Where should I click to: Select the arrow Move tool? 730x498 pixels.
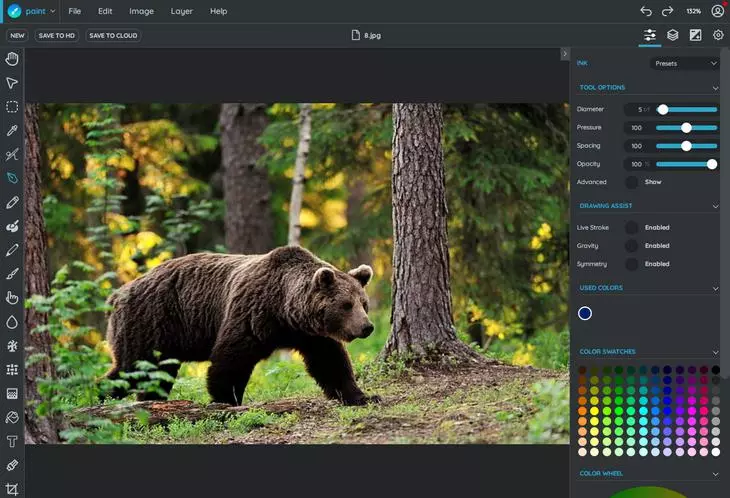[12, 83]
